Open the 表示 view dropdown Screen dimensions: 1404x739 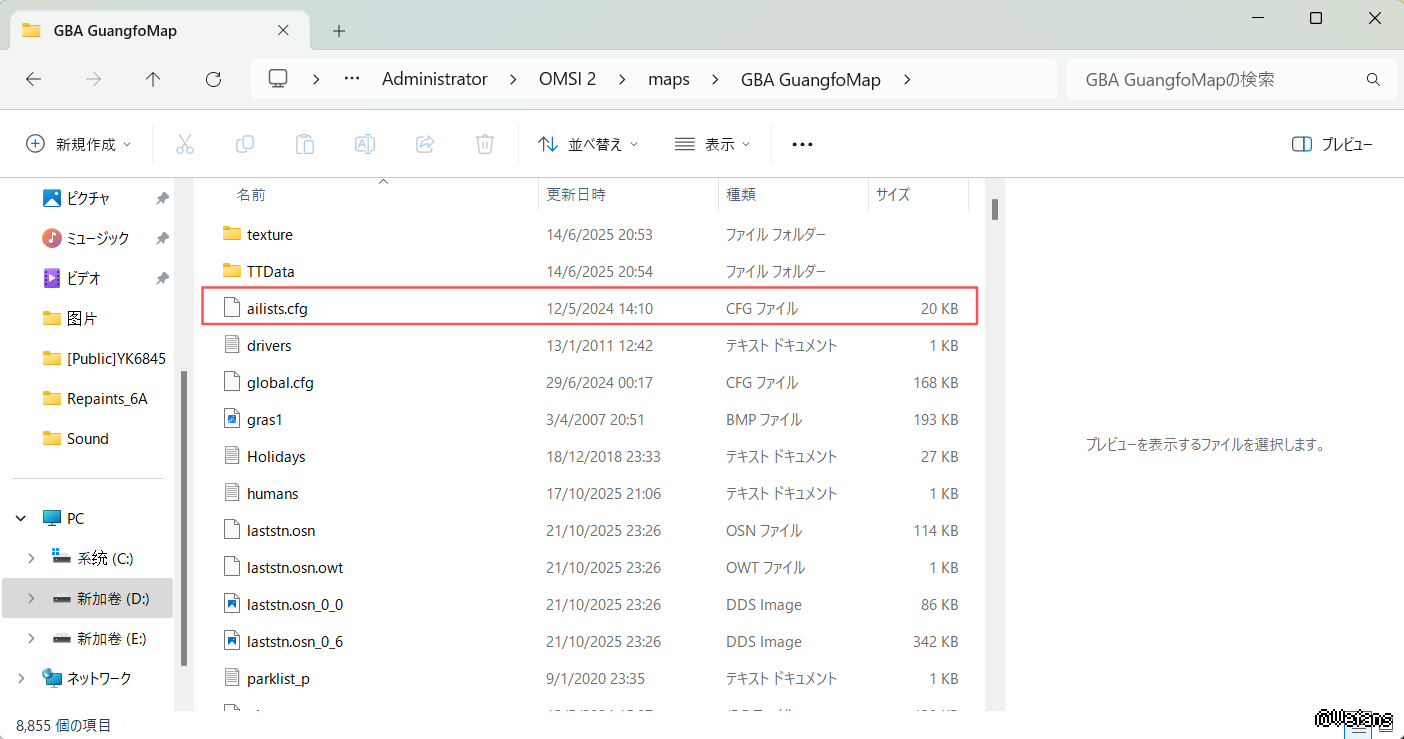(x=712, y=144)
